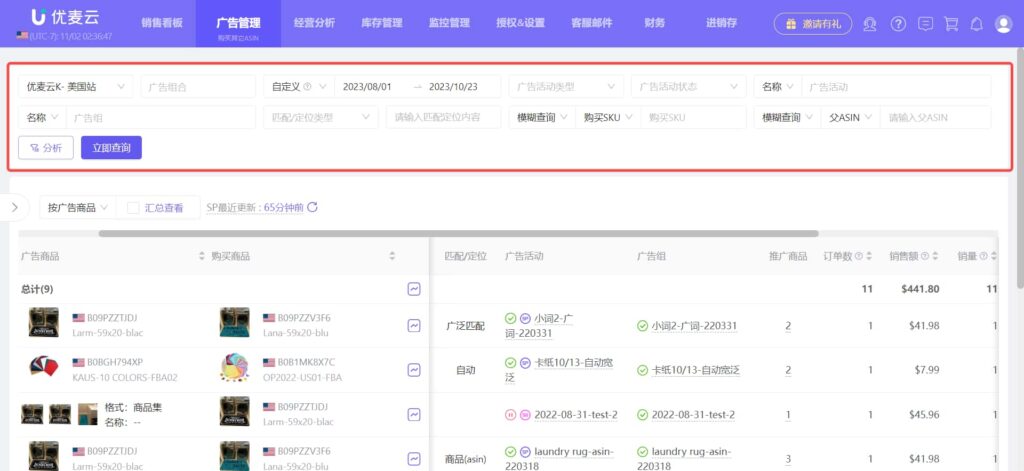Screen dimensions: 1024x471
Task: Click the 立即查询 button
Action: pos(111,148)
